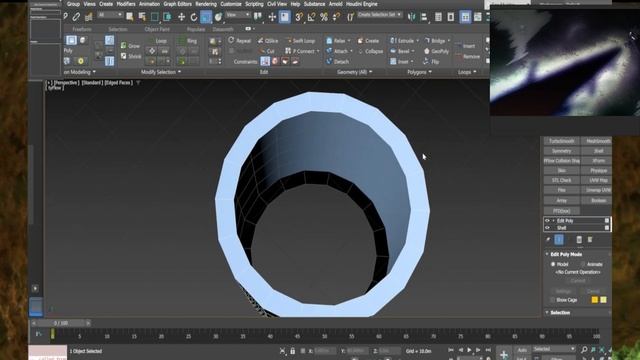The height and width of the screenshot is (360, 640).
Task: Click the Link tool icon in toolbar
Action: coord(76,17)
